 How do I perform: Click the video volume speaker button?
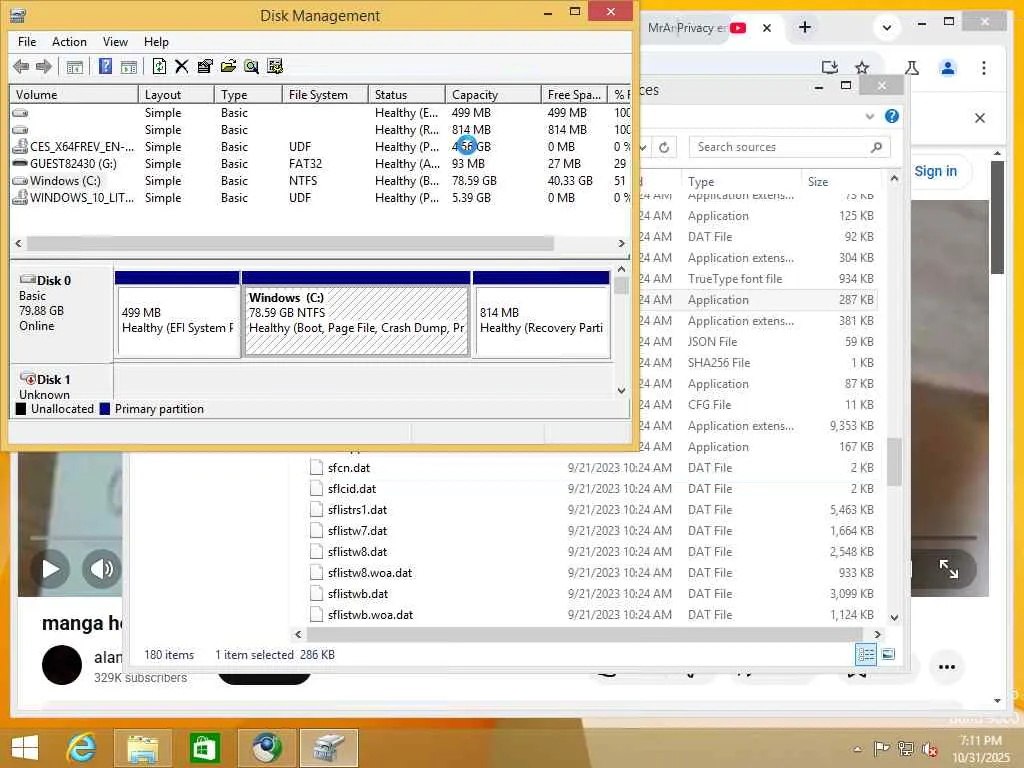point(102,569)
